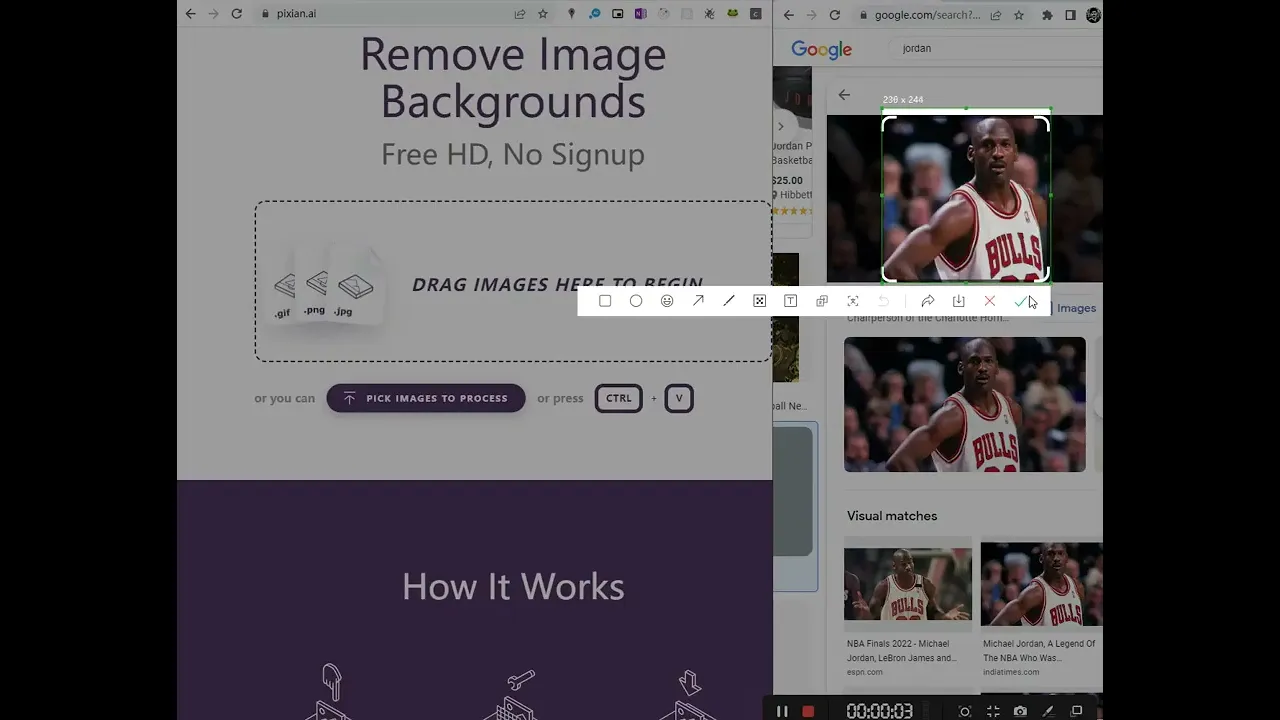
Task: Open the recorder drawing pen tool
Action: click(1048, 711)
